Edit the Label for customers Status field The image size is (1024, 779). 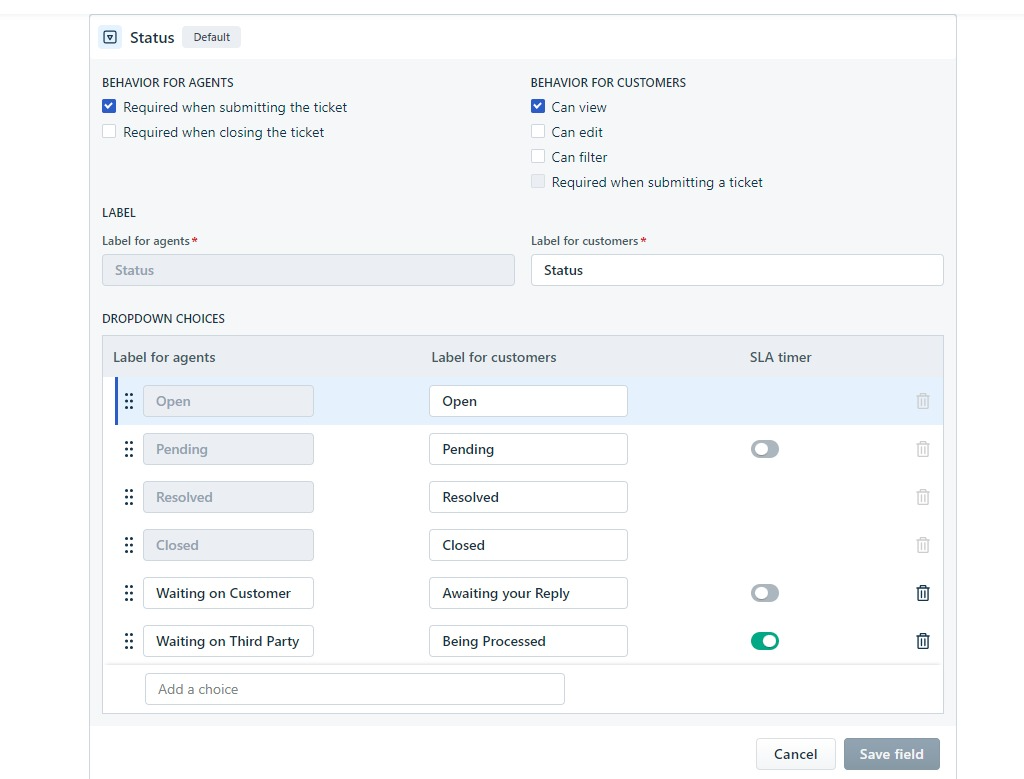click(737, 270)
